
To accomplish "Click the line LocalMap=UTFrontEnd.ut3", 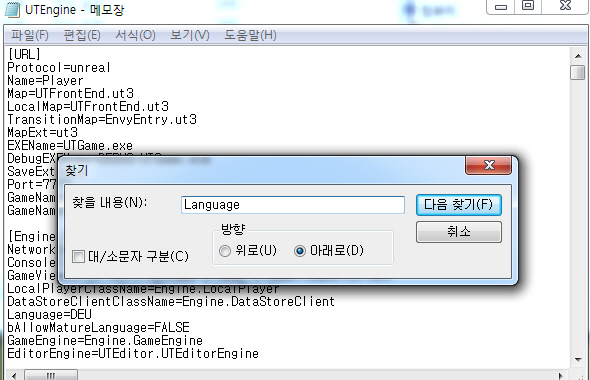I will [88, 106].
